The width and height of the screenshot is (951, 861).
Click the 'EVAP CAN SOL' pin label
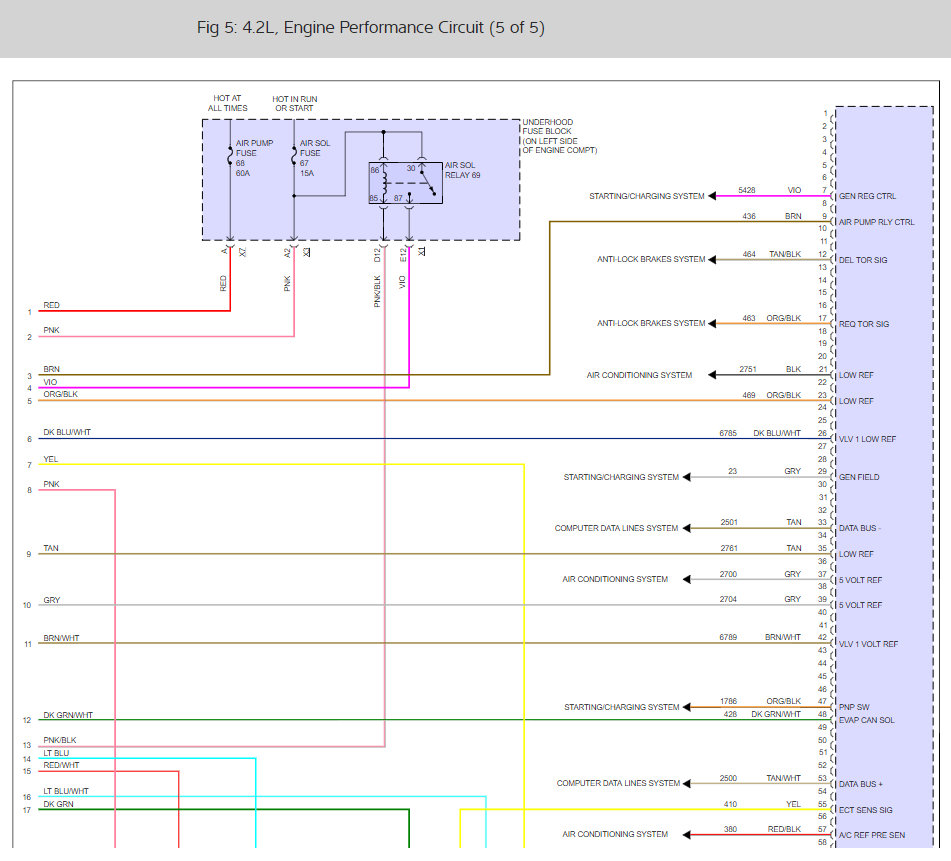tap(867, 720)
